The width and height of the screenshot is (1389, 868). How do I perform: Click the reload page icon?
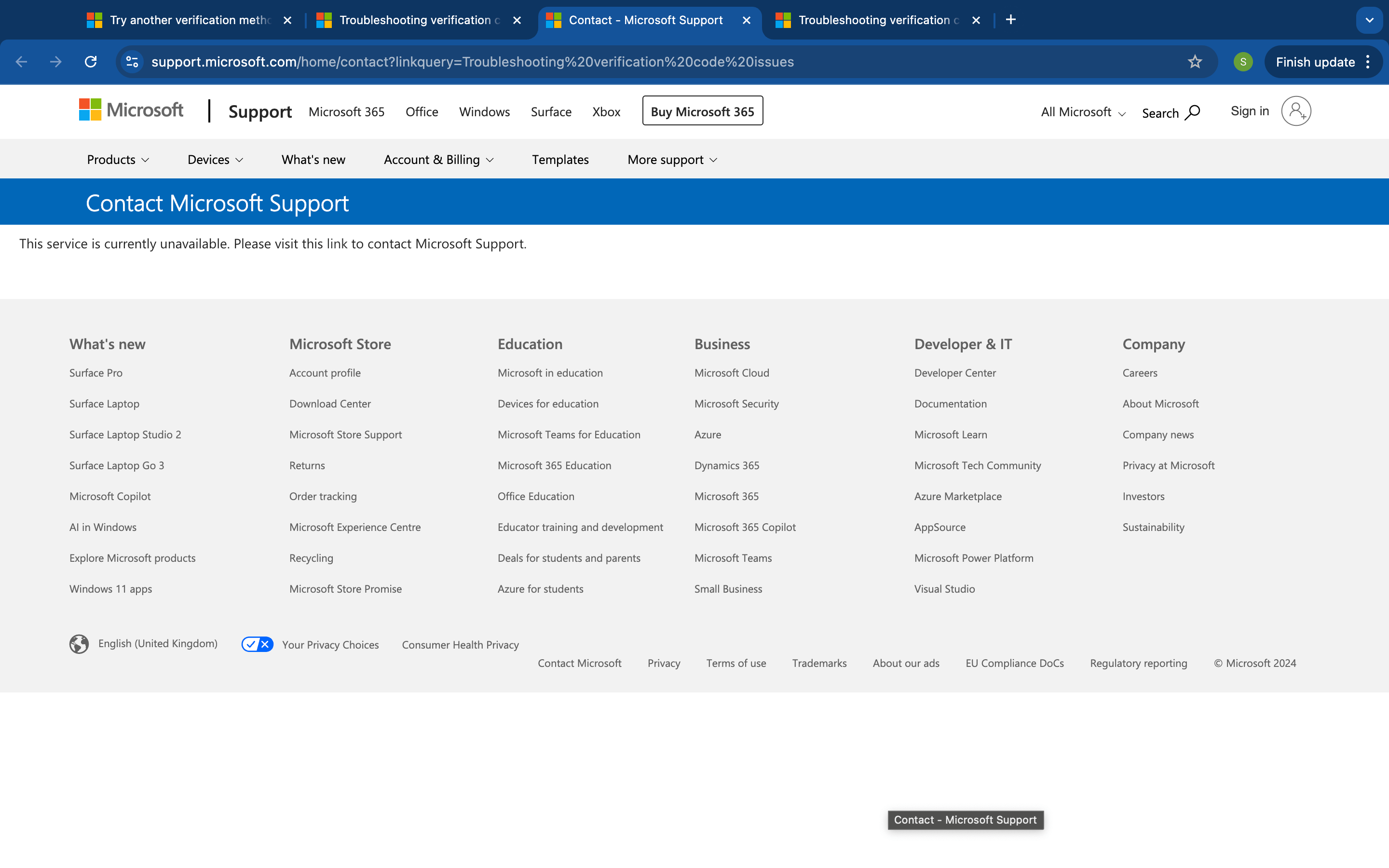coord(91,62)
